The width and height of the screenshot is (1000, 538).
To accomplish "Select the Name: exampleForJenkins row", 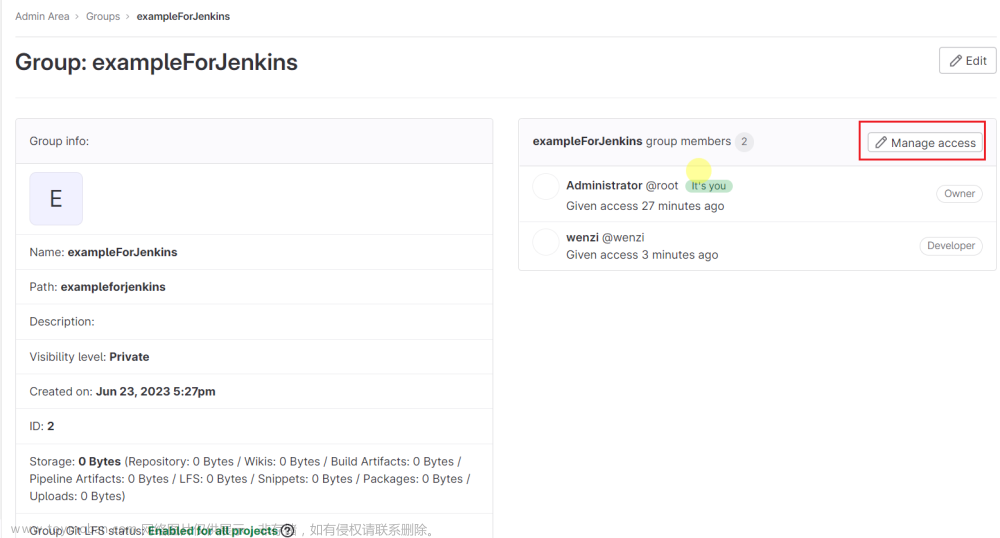I will 254,252.
